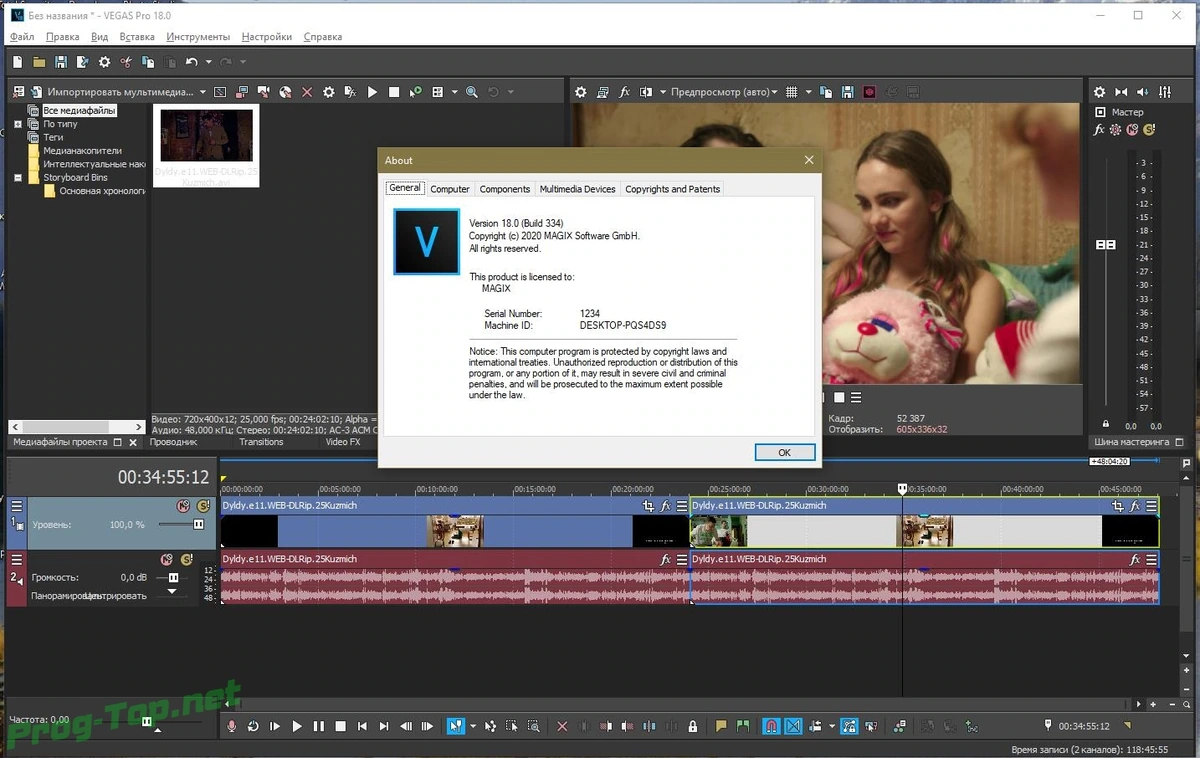Toggle record with the timeline microphone button
Image resolution: width=1200 pixels, height=758 pixels.
(x=232, y=726)
